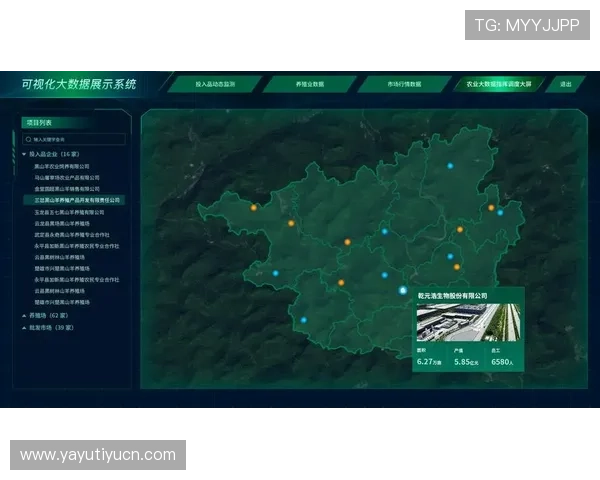This screenshot has height=480, width=600.
Task: Click the 可视化大数据展示系统 title
Action: coord(79,84)
